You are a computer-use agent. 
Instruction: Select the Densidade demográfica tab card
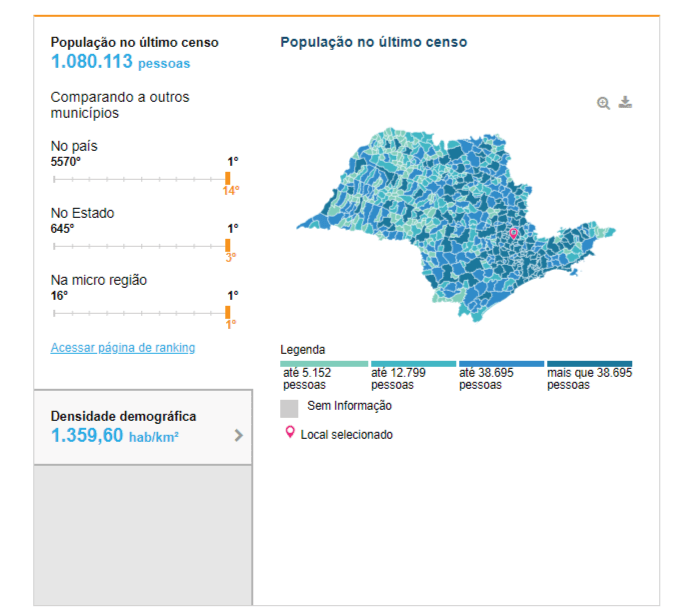pyautogui.click(x=143, y=427)
